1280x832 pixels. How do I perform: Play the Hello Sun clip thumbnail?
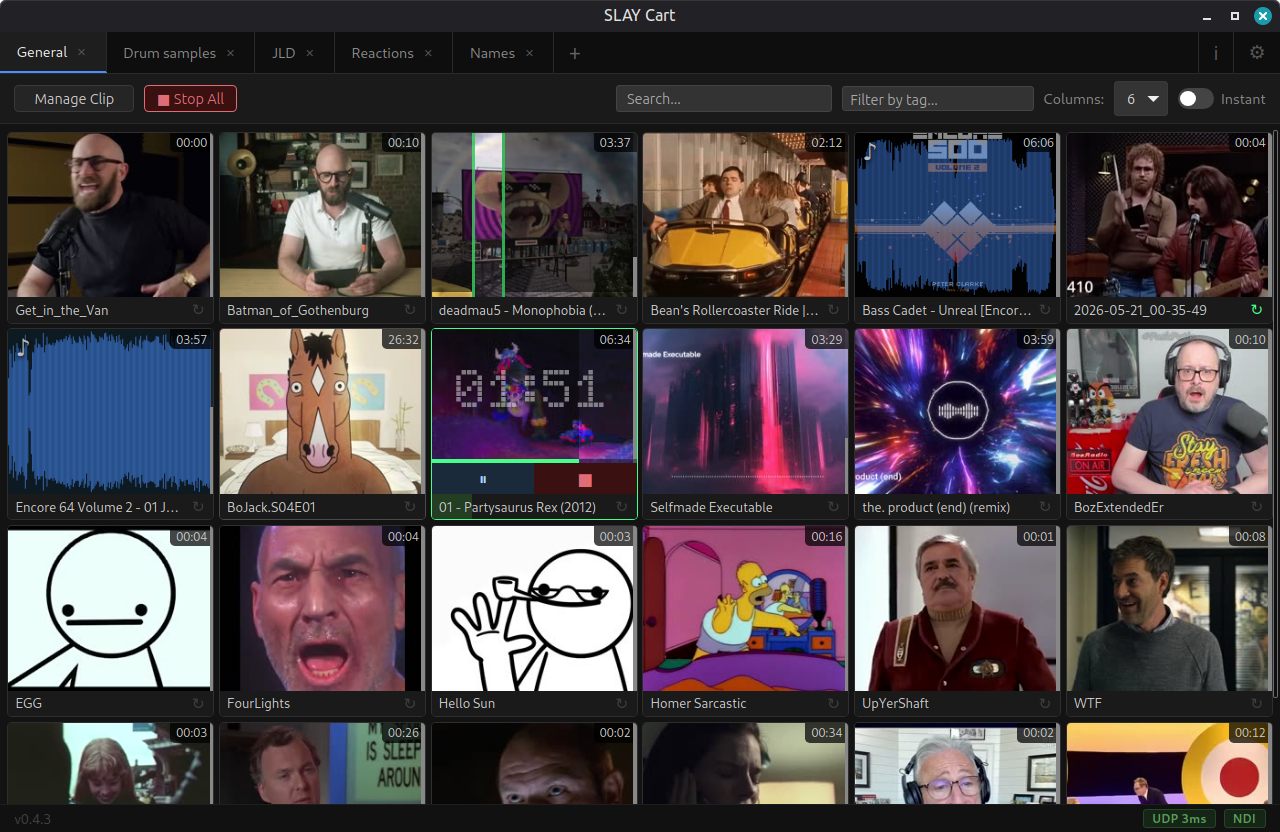tap(533, 608)
